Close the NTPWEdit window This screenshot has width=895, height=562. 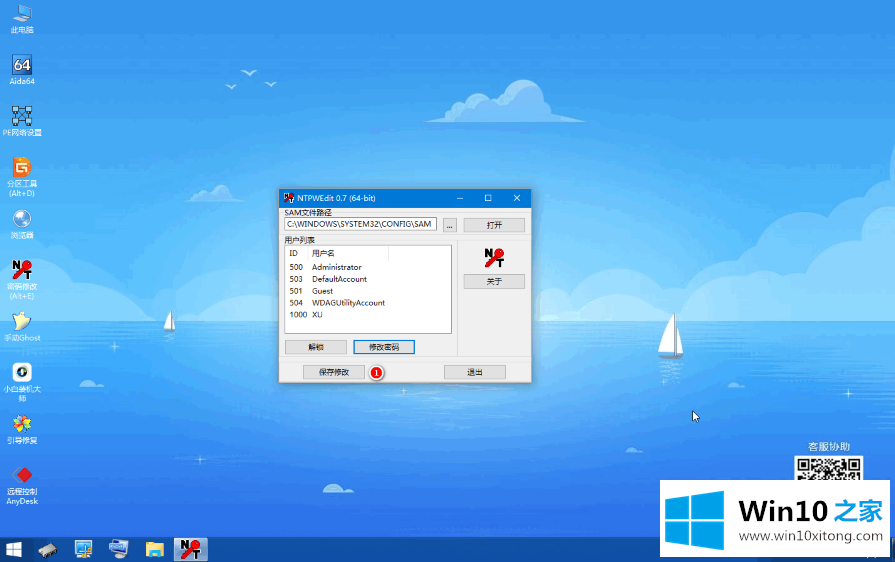517,198
